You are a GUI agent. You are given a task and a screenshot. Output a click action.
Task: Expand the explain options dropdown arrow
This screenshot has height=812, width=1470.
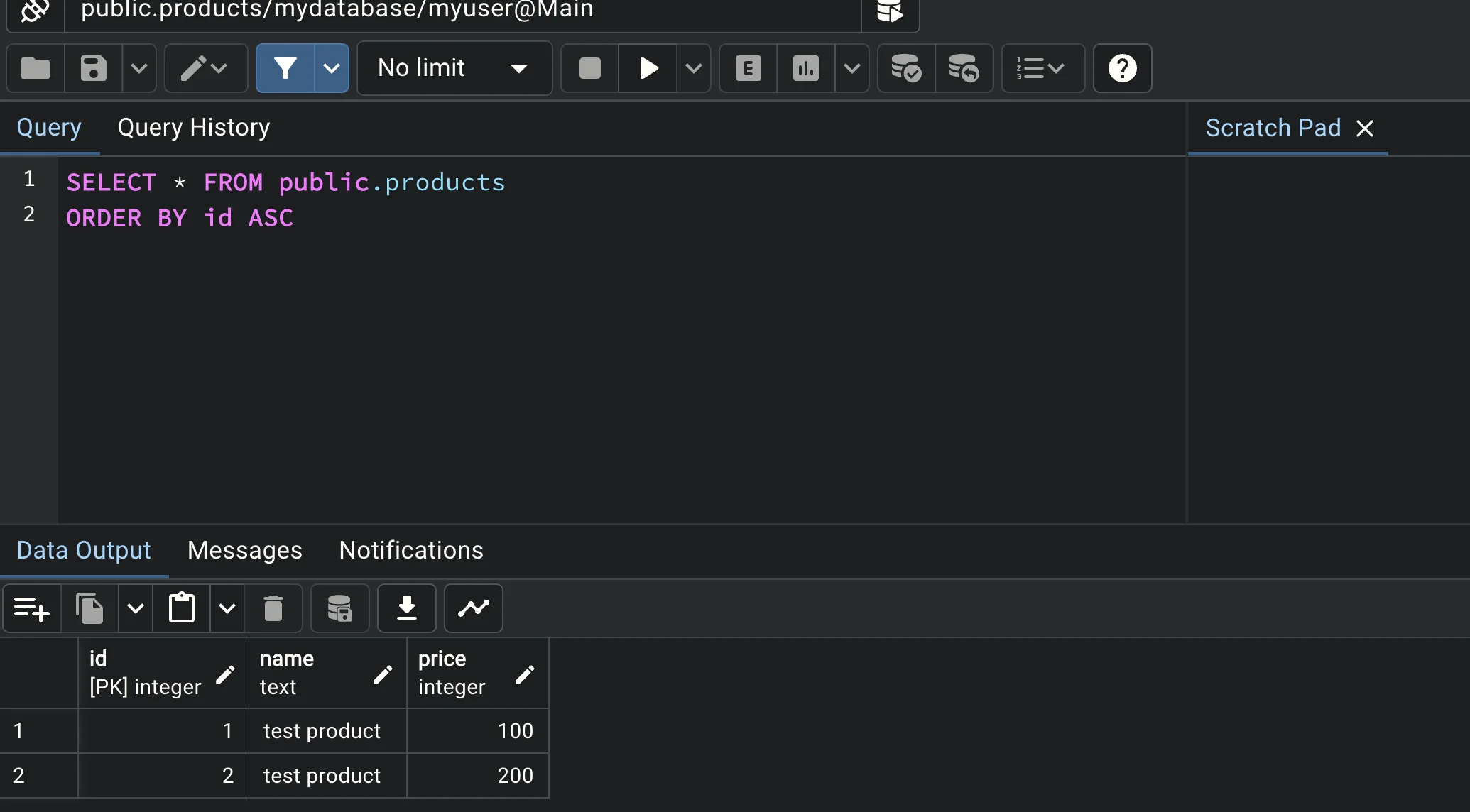click(852, 68)
